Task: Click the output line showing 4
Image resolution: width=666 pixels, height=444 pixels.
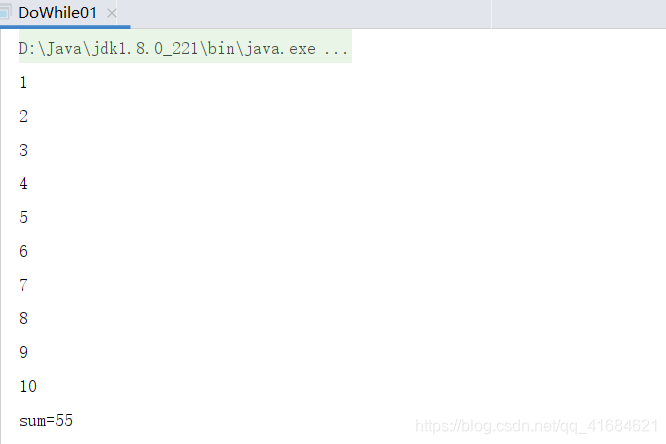Action: [23, 184]
